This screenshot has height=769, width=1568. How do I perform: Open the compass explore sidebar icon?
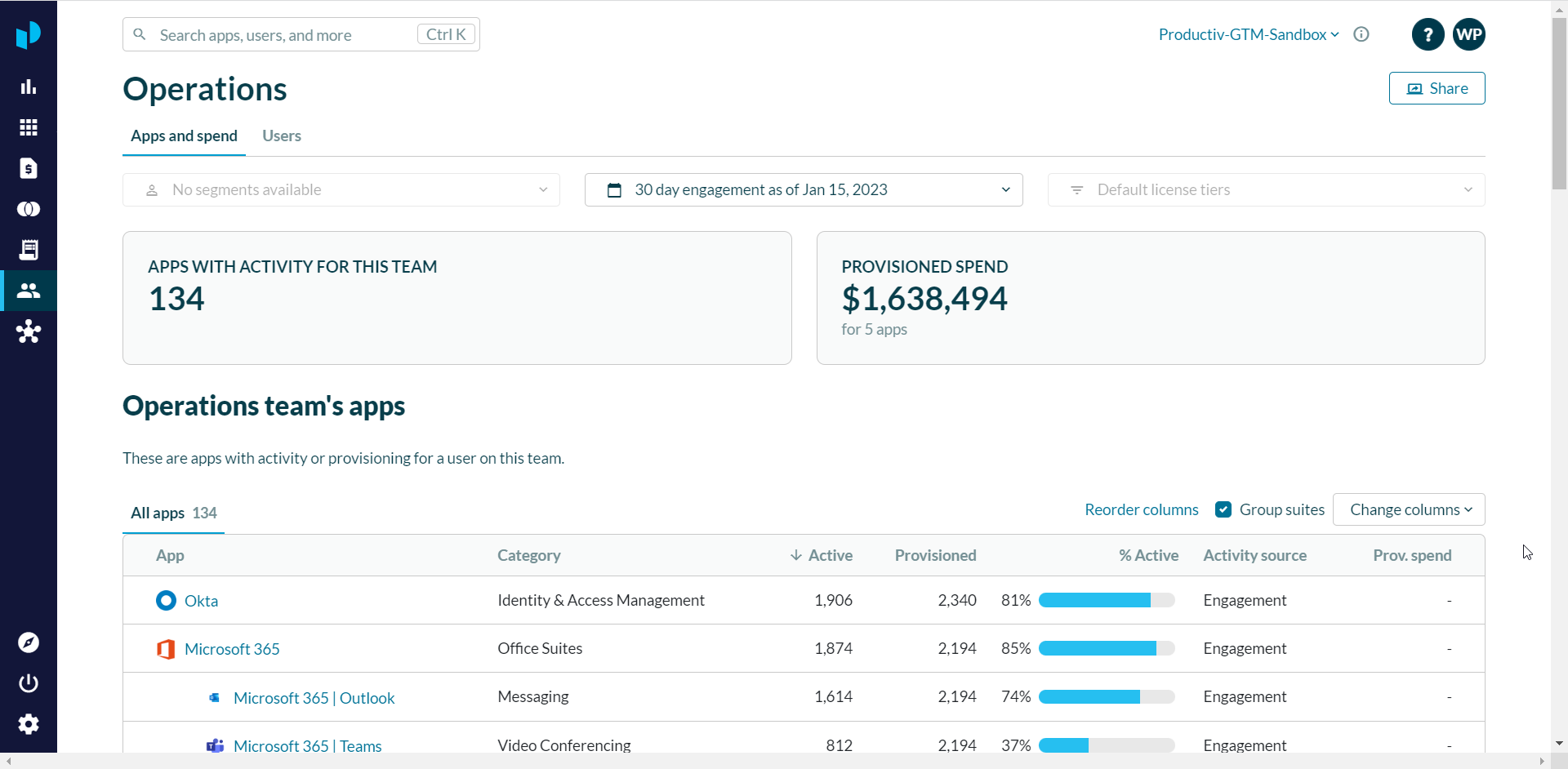click(x=29, y=642)
